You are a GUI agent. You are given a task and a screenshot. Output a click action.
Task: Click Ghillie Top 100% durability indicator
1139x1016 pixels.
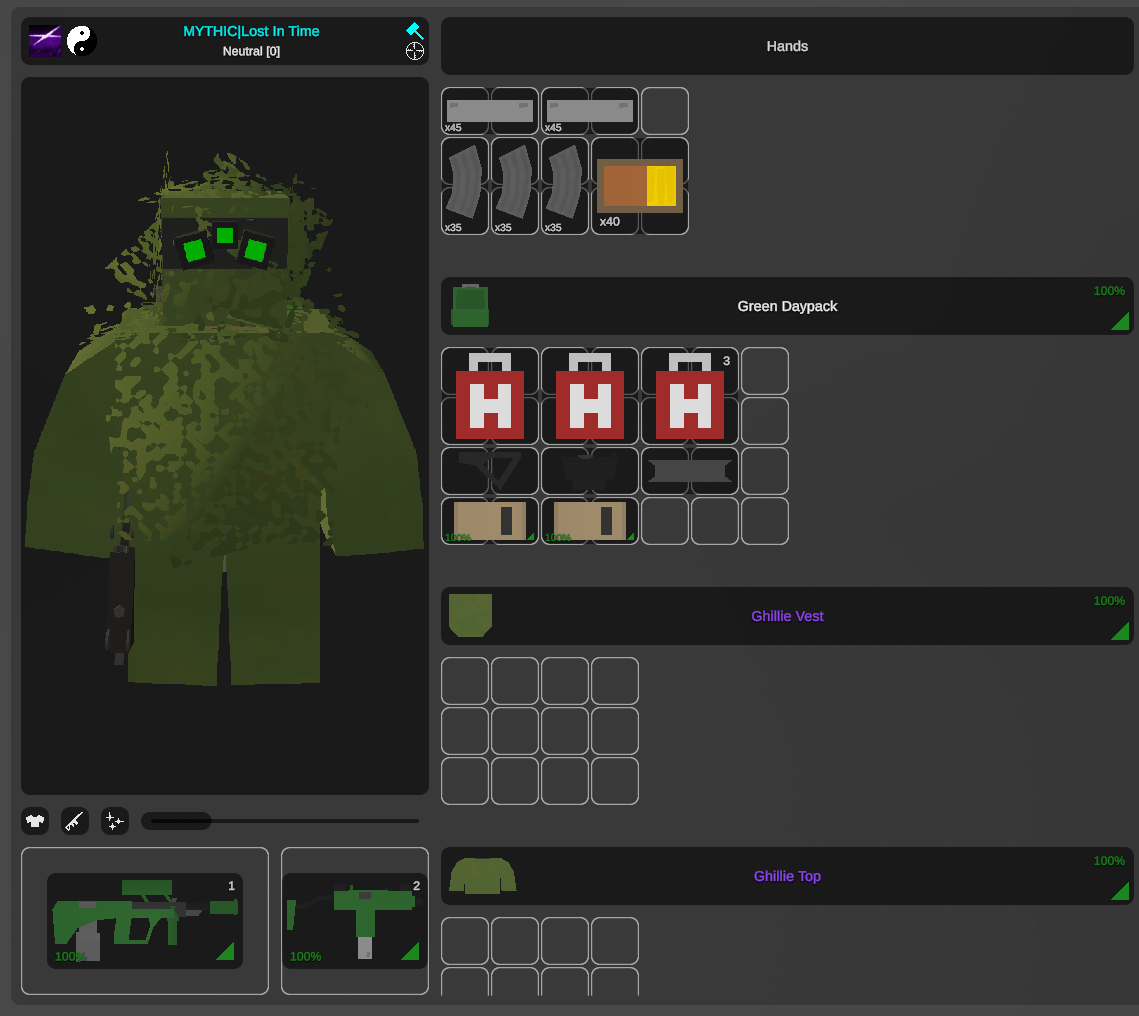[1109, 861]
